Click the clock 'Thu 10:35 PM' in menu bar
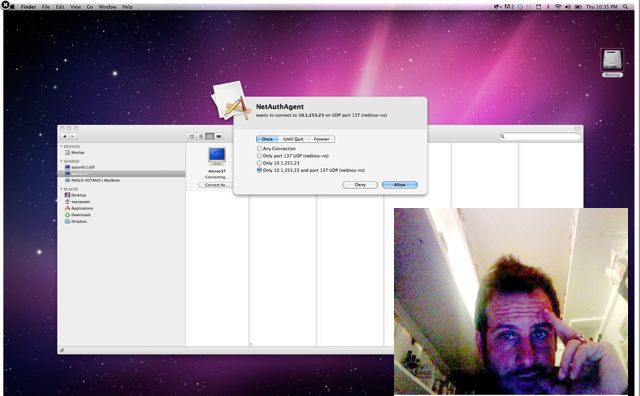Screen dimensions: 640x396 (x=602, y=7)
